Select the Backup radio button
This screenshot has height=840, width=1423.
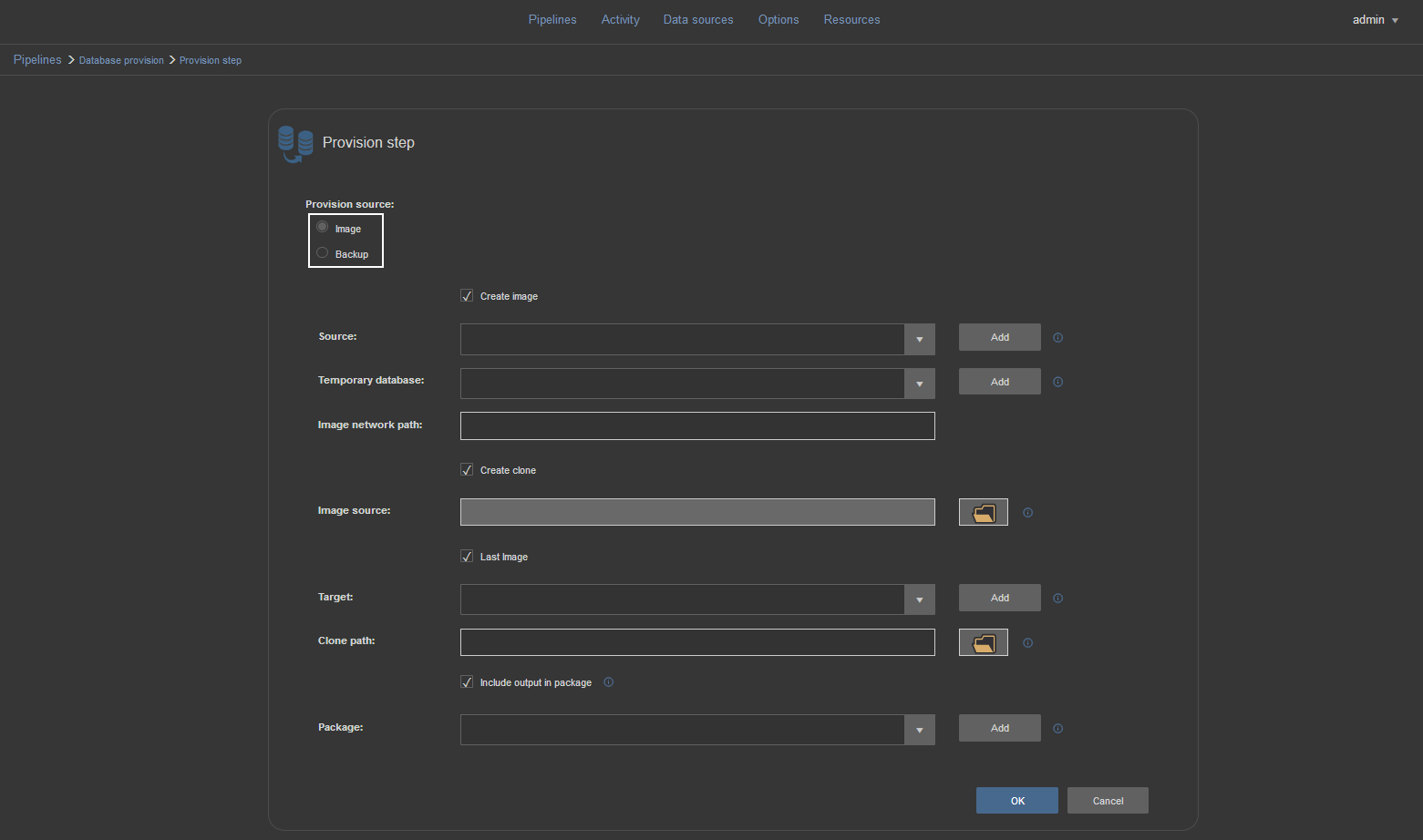point(323,253)
